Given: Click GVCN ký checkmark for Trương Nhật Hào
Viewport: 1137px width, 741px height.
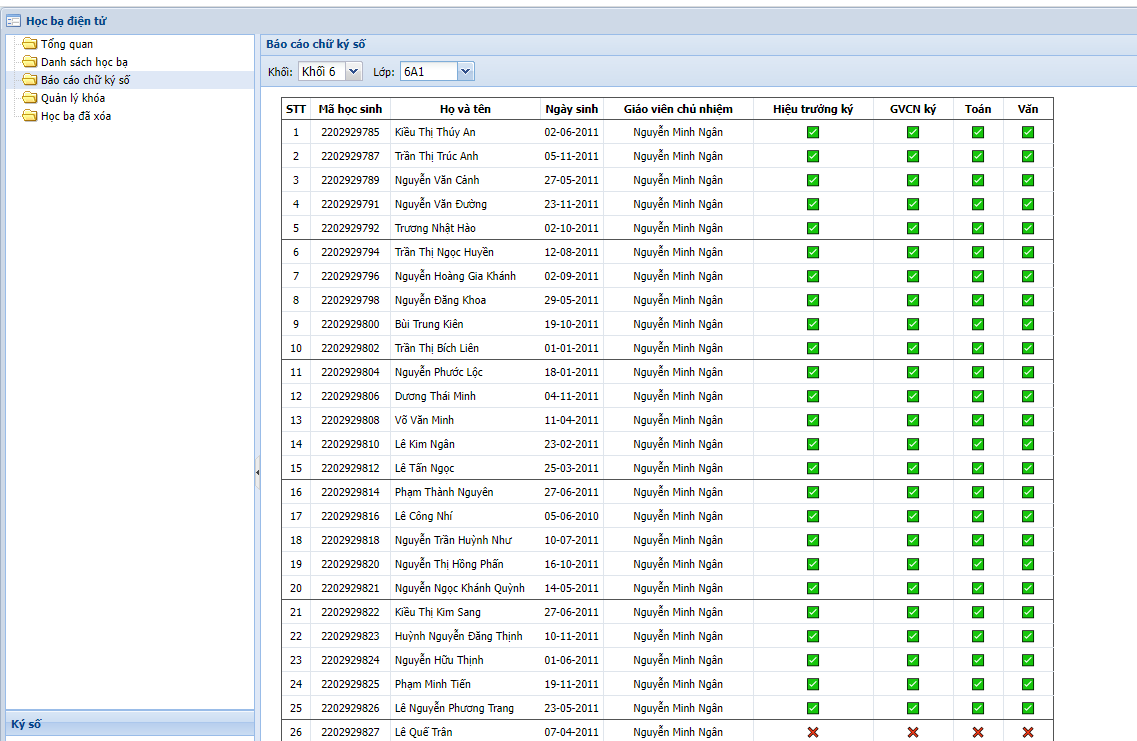Looking at the screenshot, I should tap(913, 228).
